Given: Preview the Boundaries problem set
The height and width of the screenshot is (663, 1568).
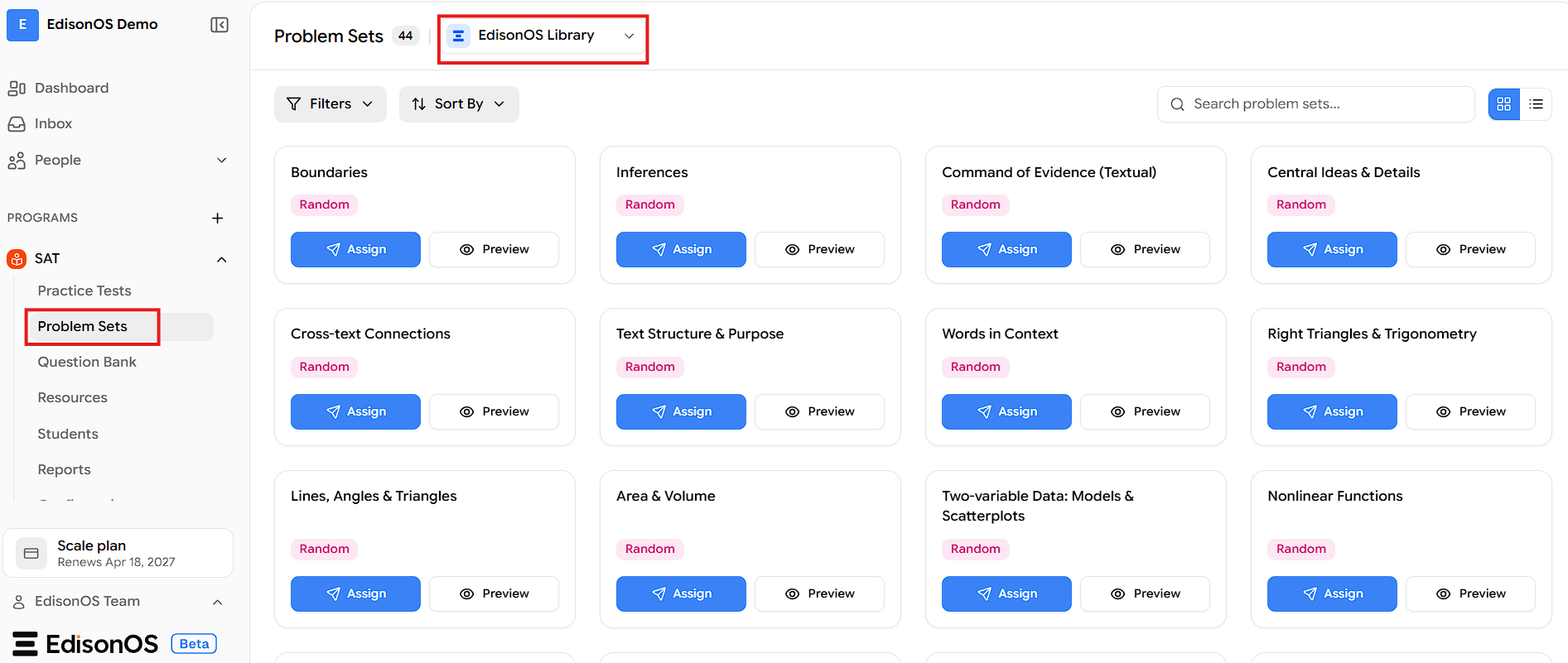Looking at the screenshot, I should (x=494, y=249).
